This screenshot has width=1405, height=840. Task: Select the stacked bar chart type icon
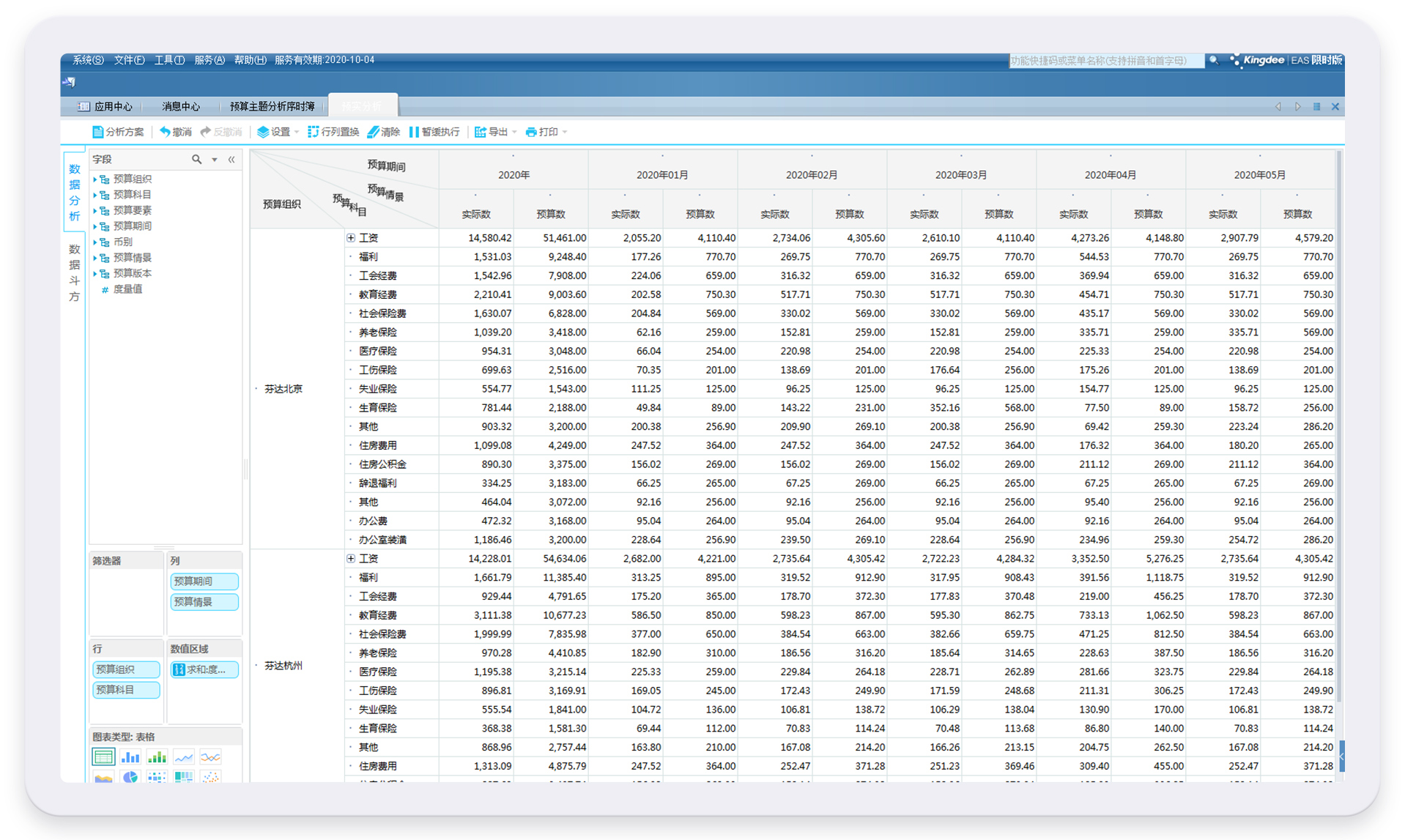pos(157,757)
